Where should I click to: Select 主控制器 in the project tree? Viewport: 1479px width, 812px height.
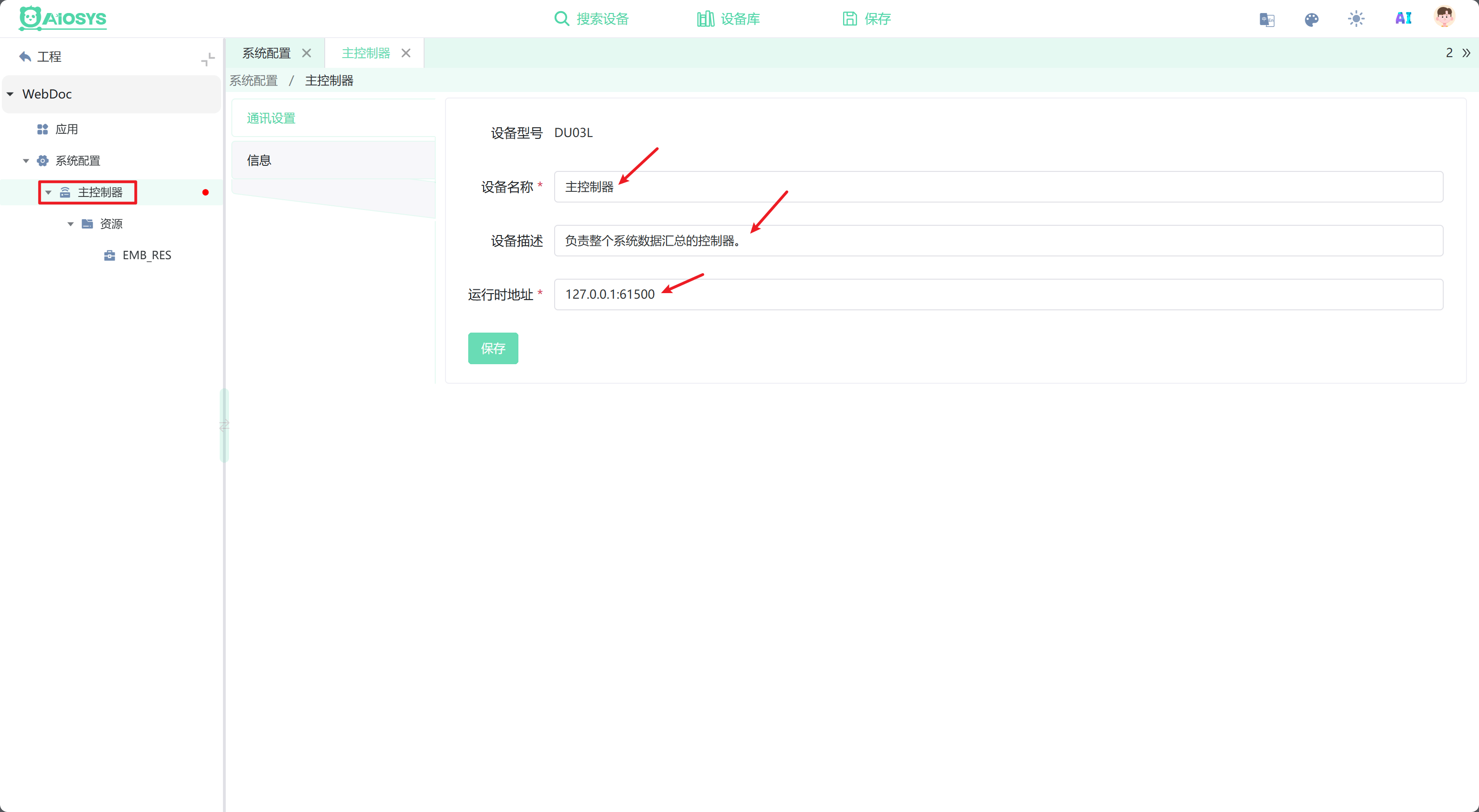click(100, 192)
